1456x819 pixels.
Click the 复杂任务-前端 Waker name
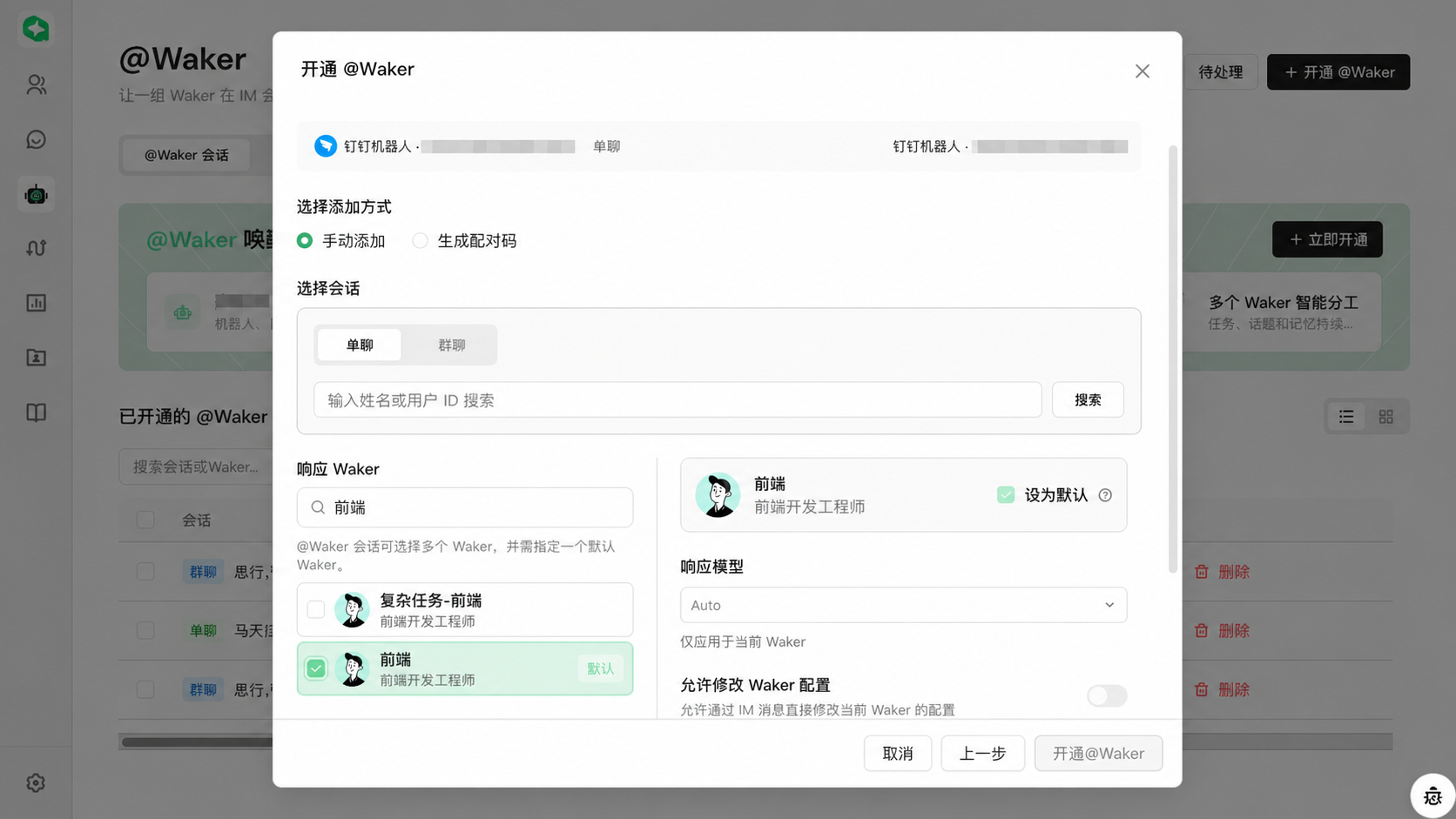tap(431, 601)
